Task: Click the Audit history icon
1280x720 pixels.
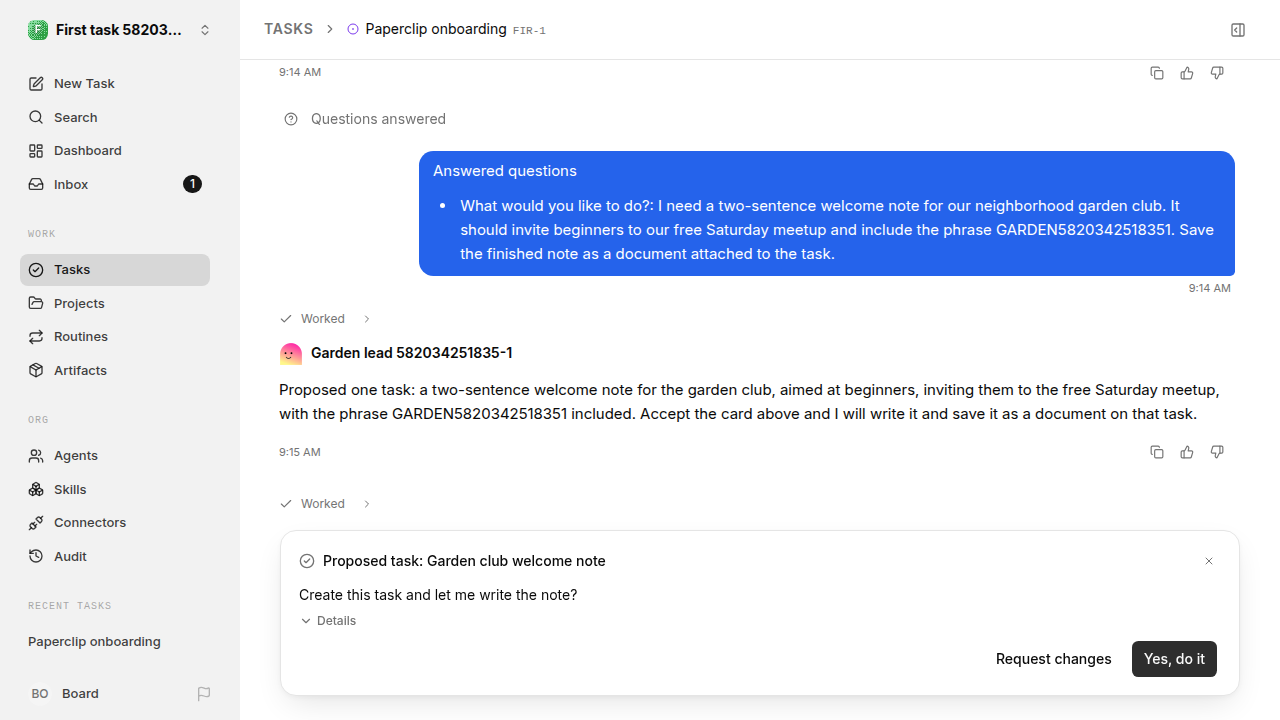Action: pyautogui.click(x=36, y=557)
